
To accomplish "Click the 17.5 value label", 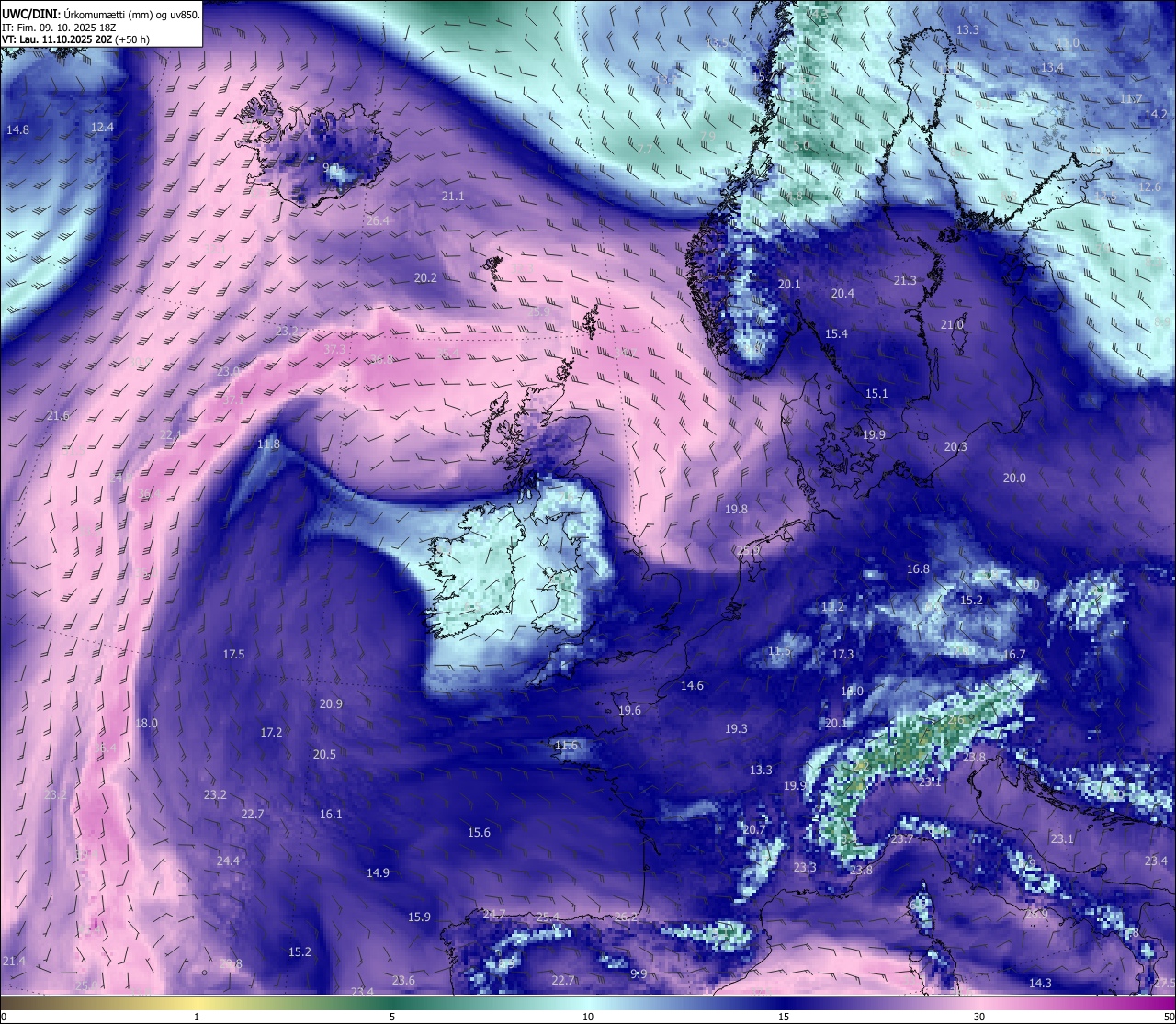I will tap(233, 654).
